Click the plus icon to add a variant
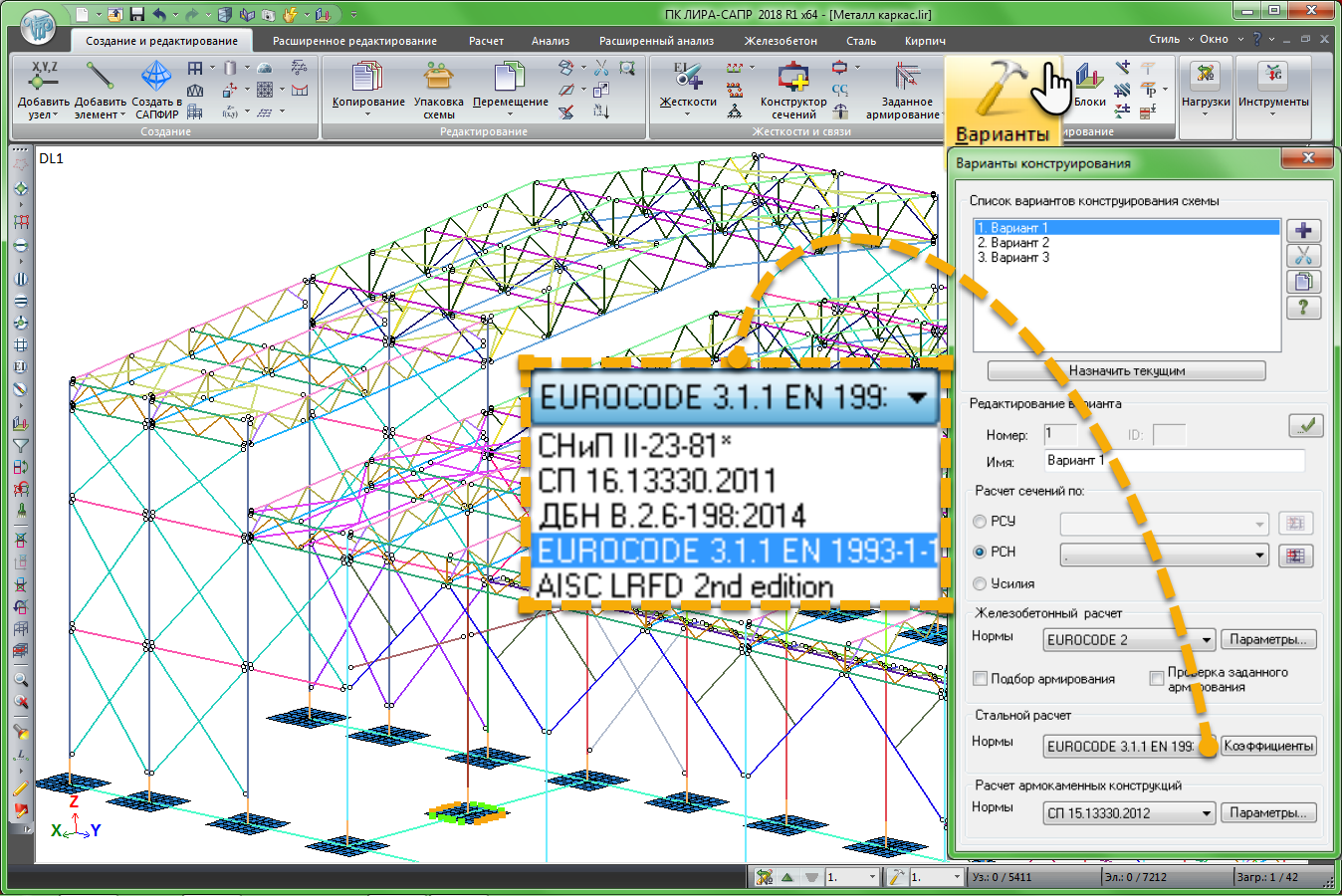The width and height of the screenshot is (1342, 896). [1303, 230]
